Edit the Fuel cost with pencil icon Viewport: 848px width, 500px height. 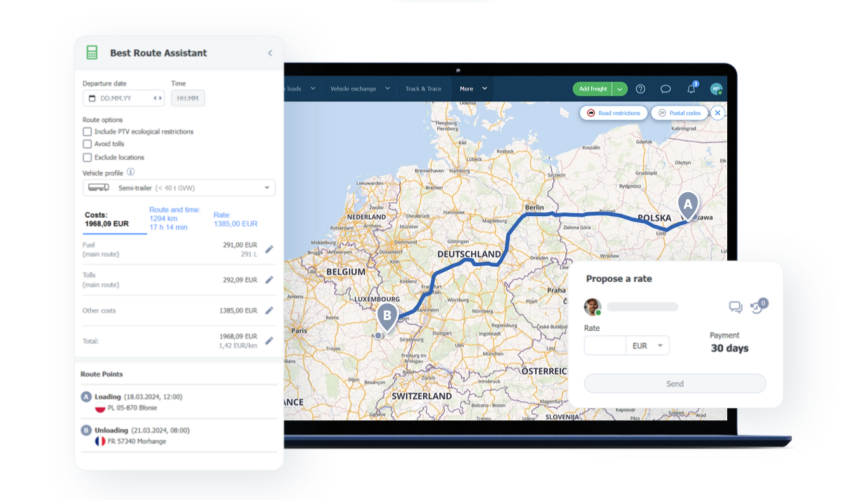269,249
